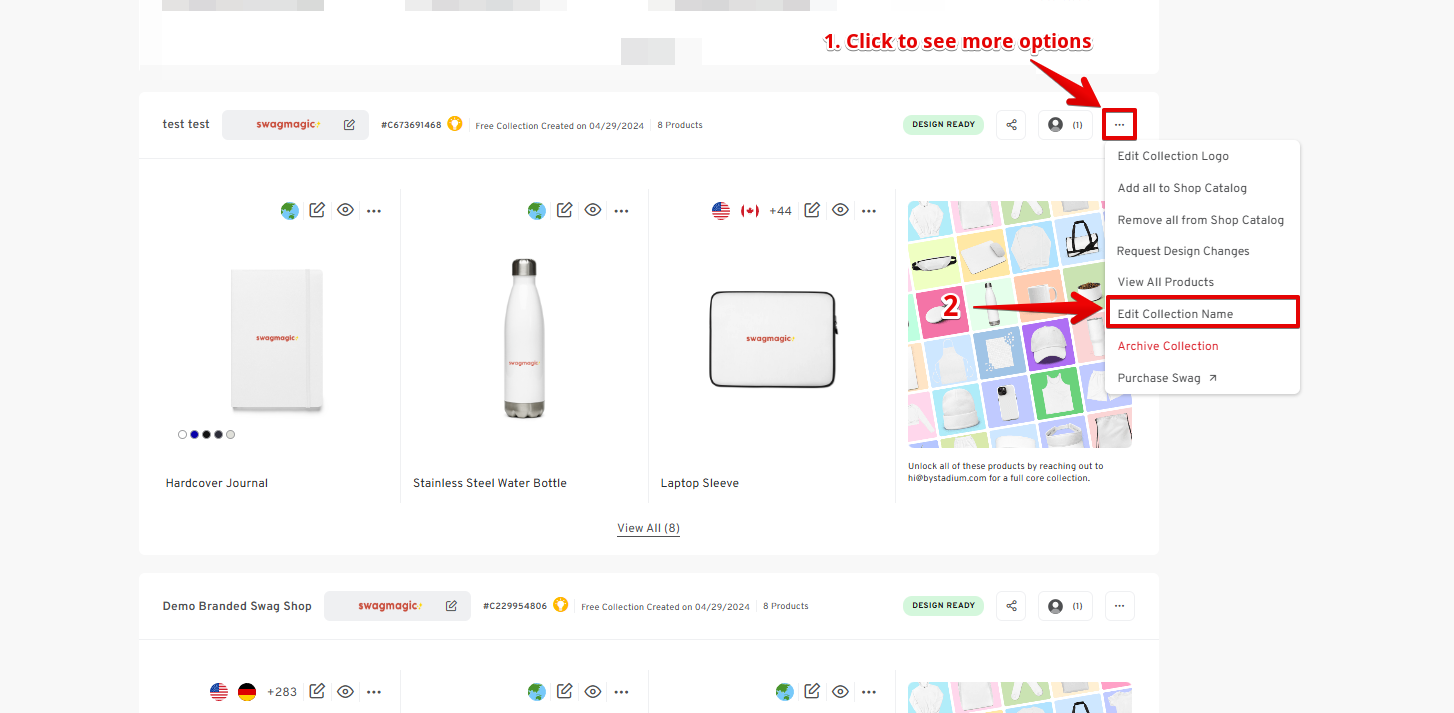Toggle visibility eye on Laptop Sleeve

coord(841,211)
